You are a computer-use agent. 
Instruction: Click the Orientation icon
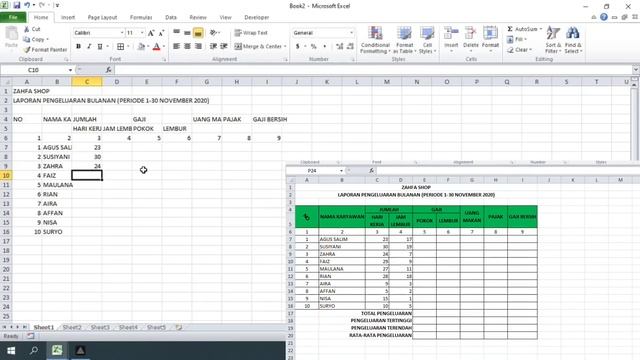[x=213, y=33]
